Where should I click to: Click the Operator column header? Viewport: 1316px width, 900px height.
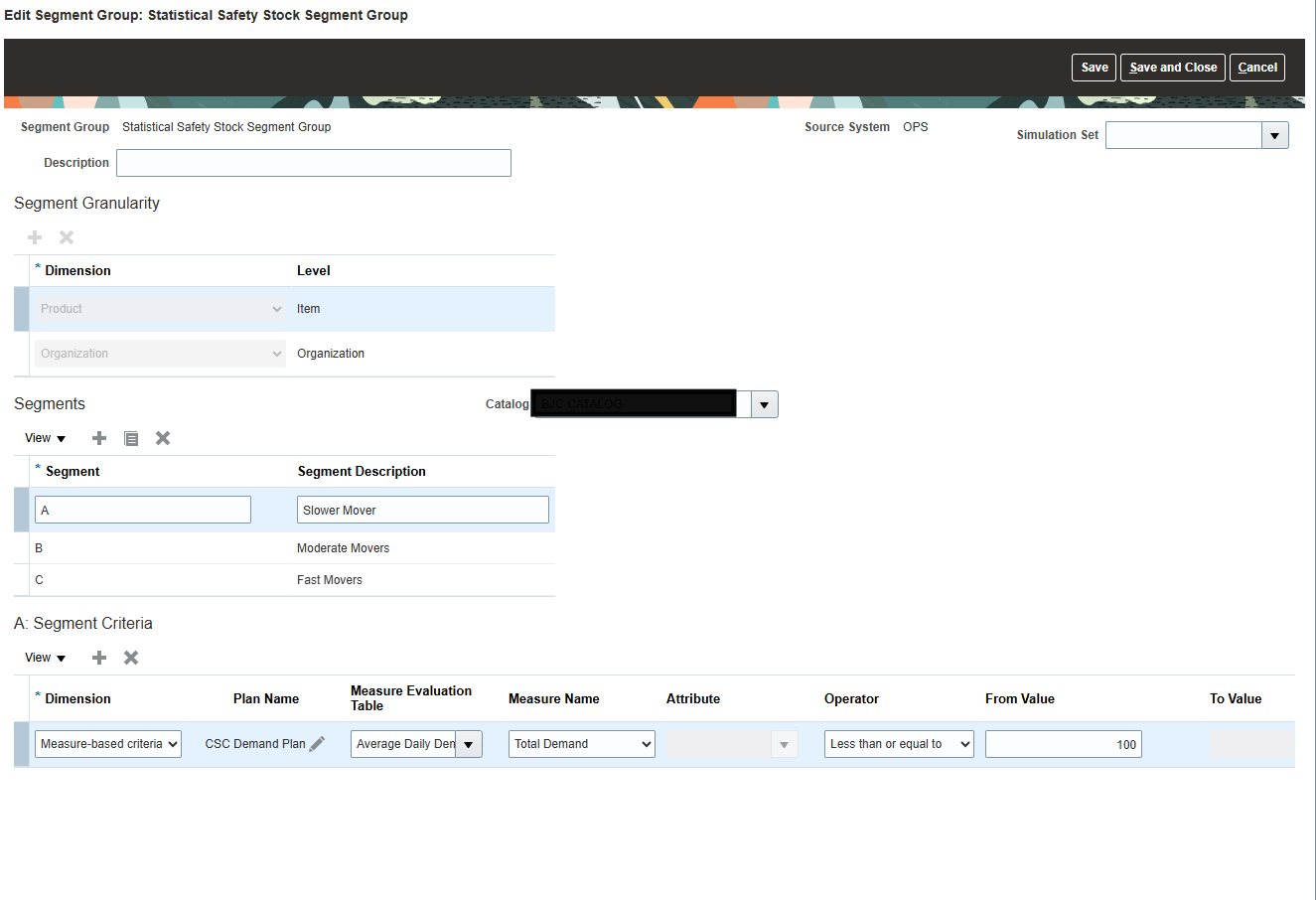851,698
